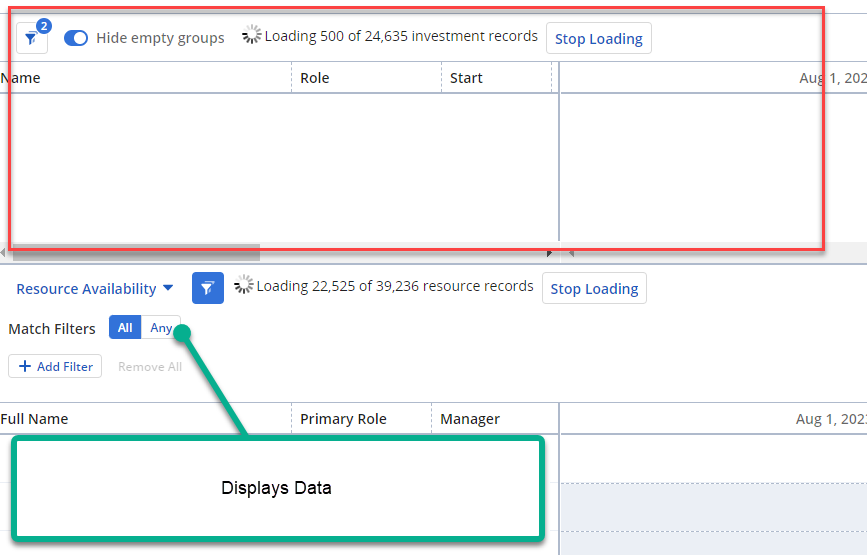Click the blue resource filter icon

(207, 288)
